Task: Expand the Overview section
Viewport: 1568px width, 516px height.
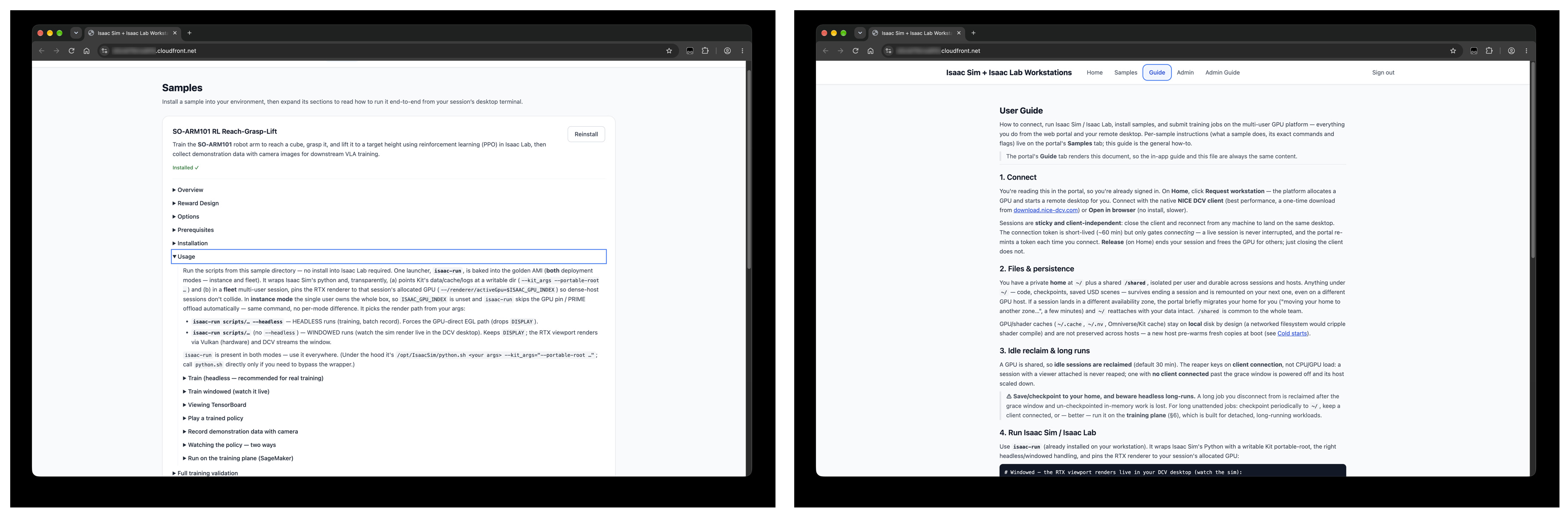Action: (188, 190)
